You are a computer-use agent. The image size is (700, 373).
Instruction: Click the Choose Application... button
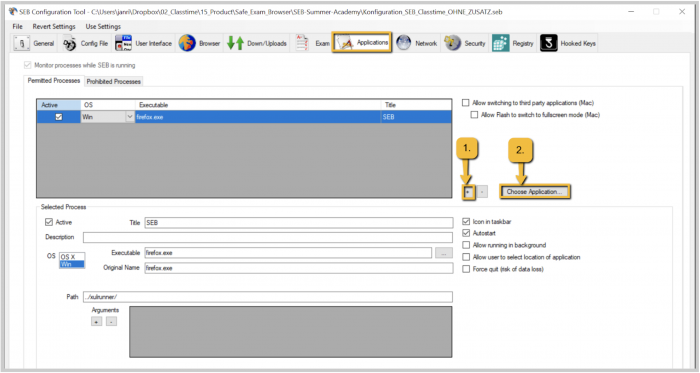[x=535, y=192]
